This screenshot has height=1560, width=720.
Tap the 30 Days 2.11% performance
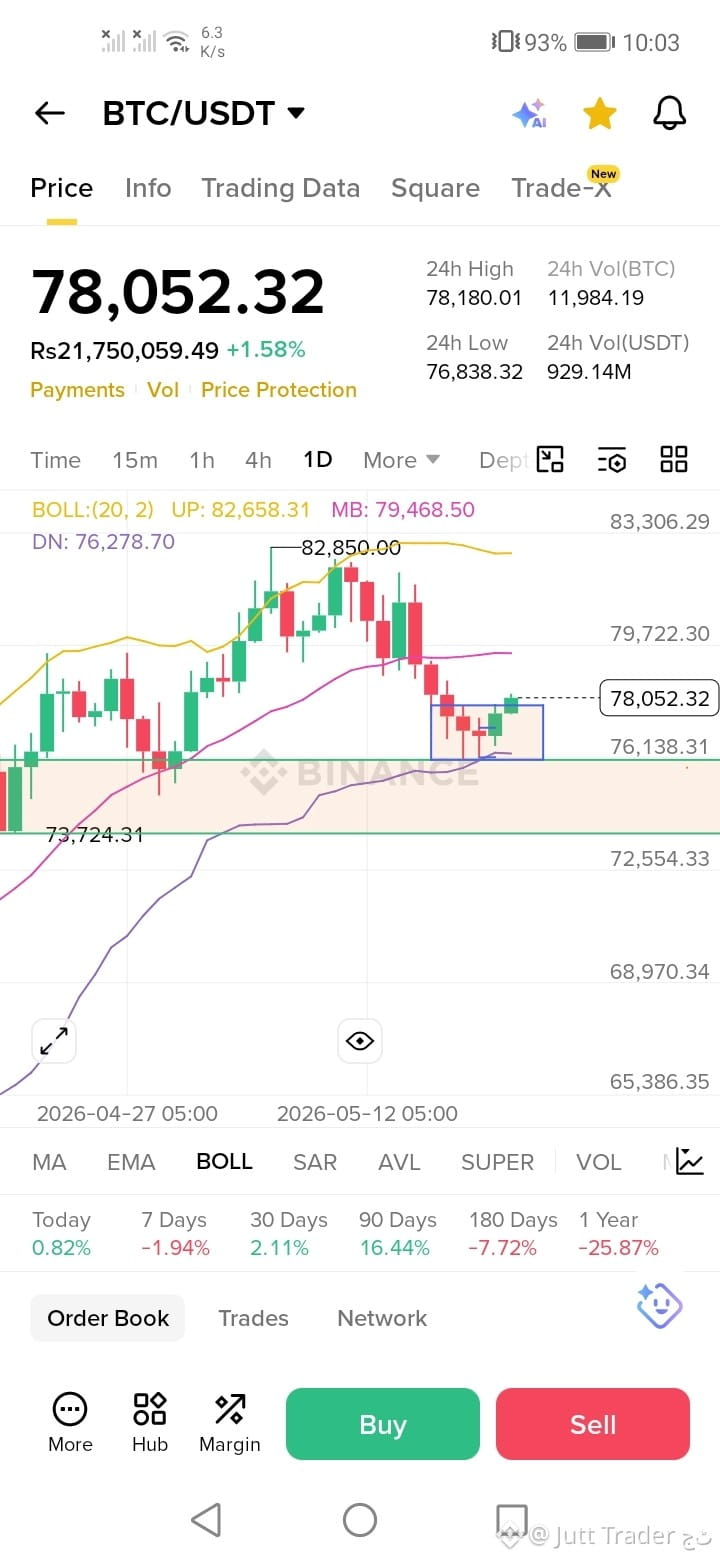click(x=289, y=1234)
